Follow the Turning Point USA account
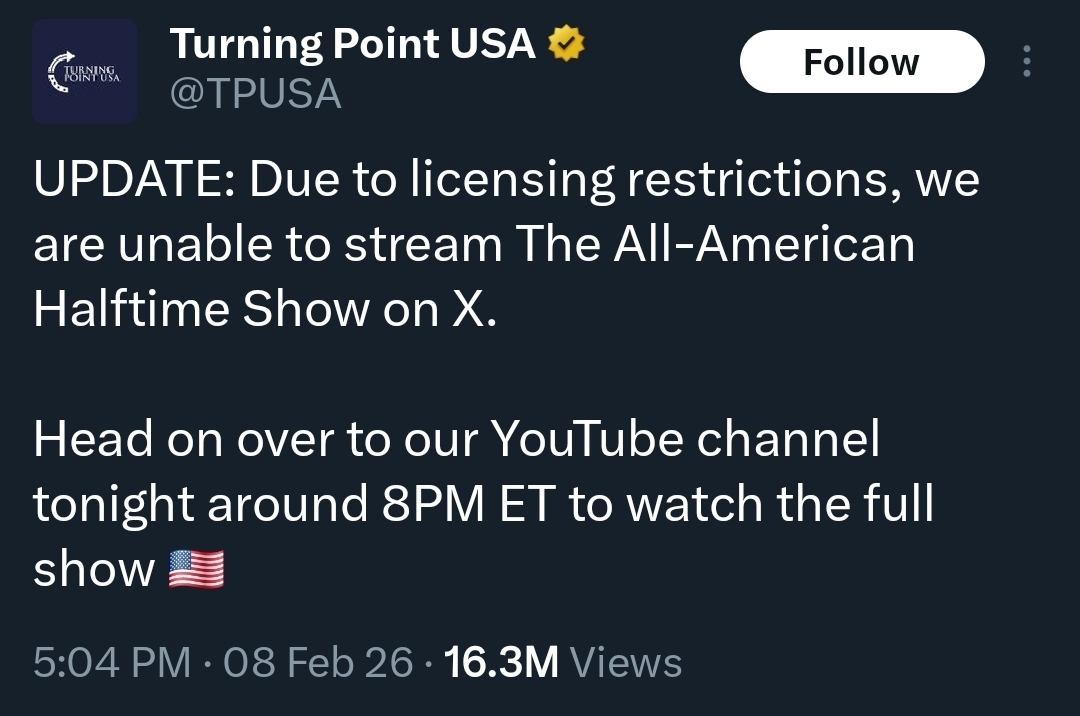Screen dimensions: 1080x716 pos(861,62)
